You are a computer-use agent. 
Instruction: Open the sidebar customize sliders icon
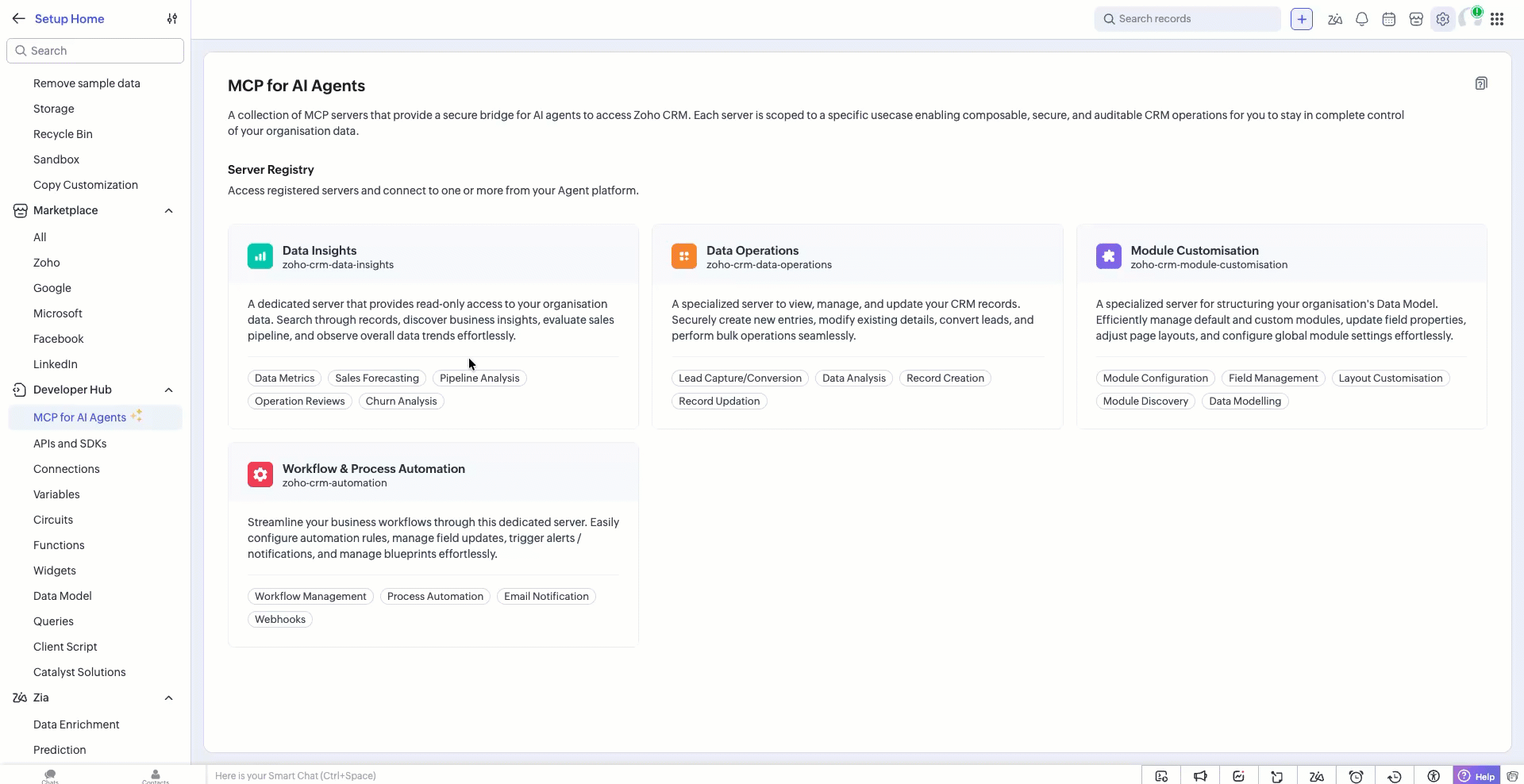pos(172,19)
